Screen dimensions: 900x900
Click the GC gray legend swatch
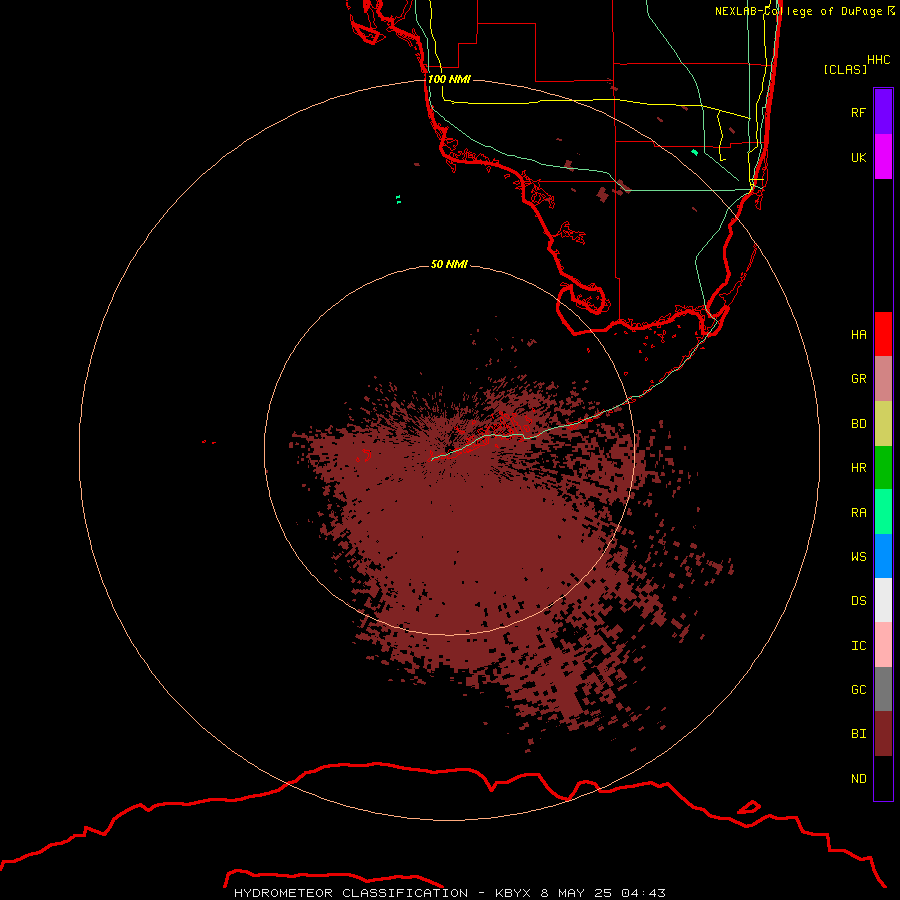[x=883, y=689]
